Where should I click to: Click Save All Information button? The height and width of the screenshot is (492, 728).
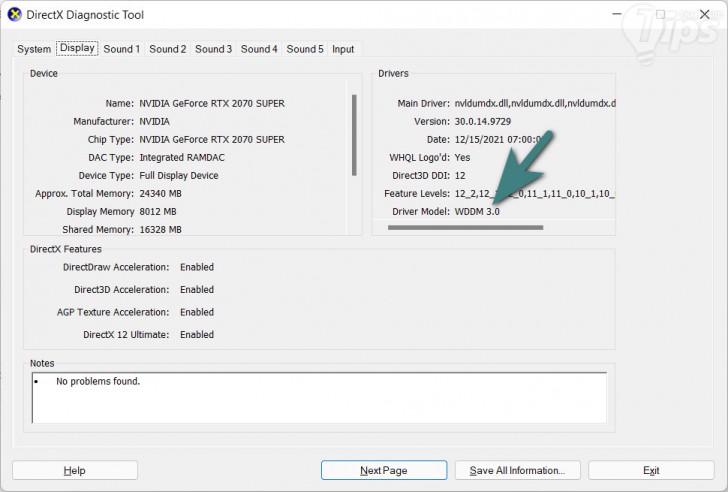click(518, 470)
